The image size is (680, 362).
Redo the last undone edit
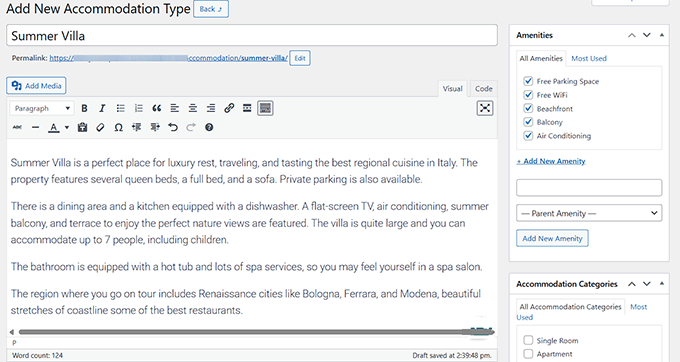point(191,127)
